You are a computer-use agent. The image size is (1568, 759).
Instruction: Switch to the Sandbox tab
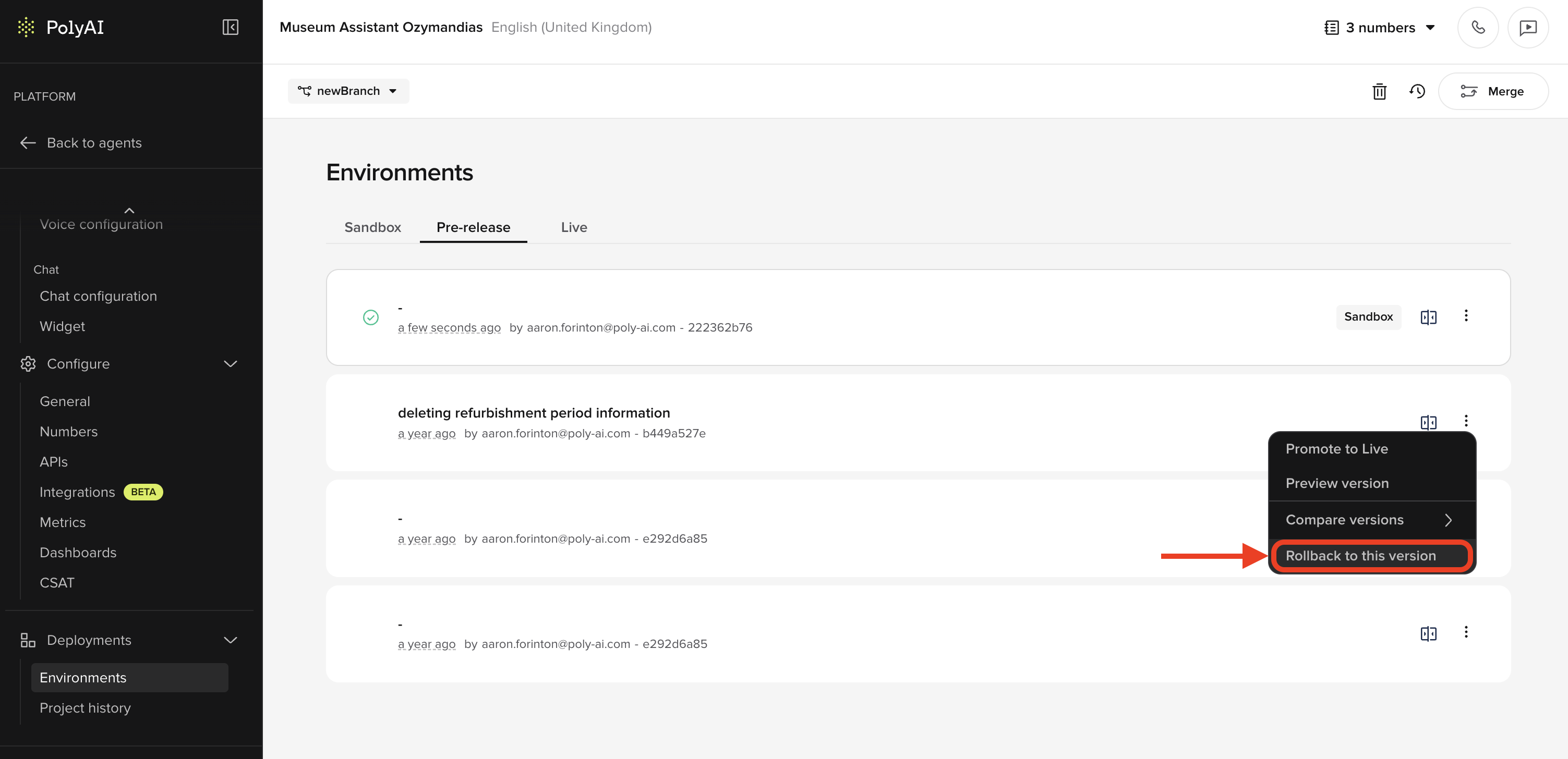[x=372, y=227]
